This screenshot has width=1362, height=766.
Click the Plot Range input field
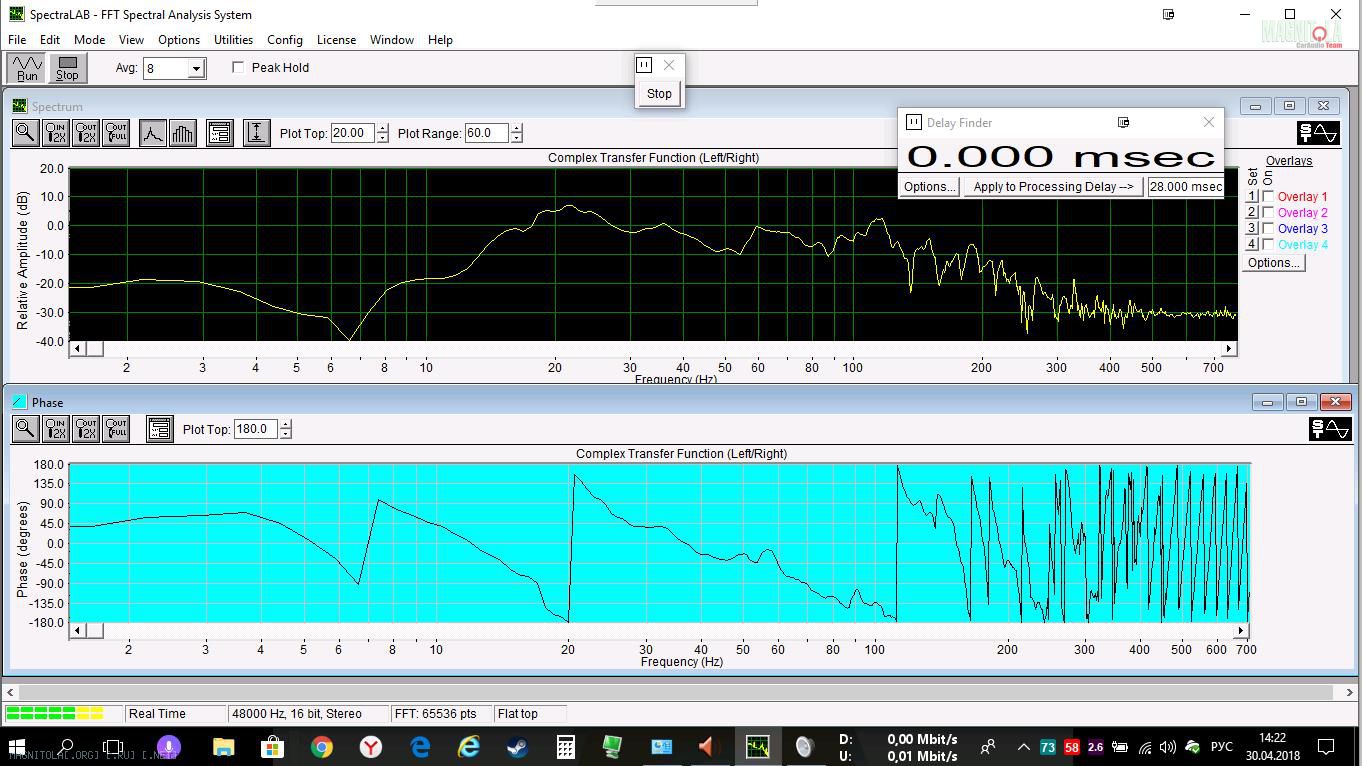click(x=486, y=133)
